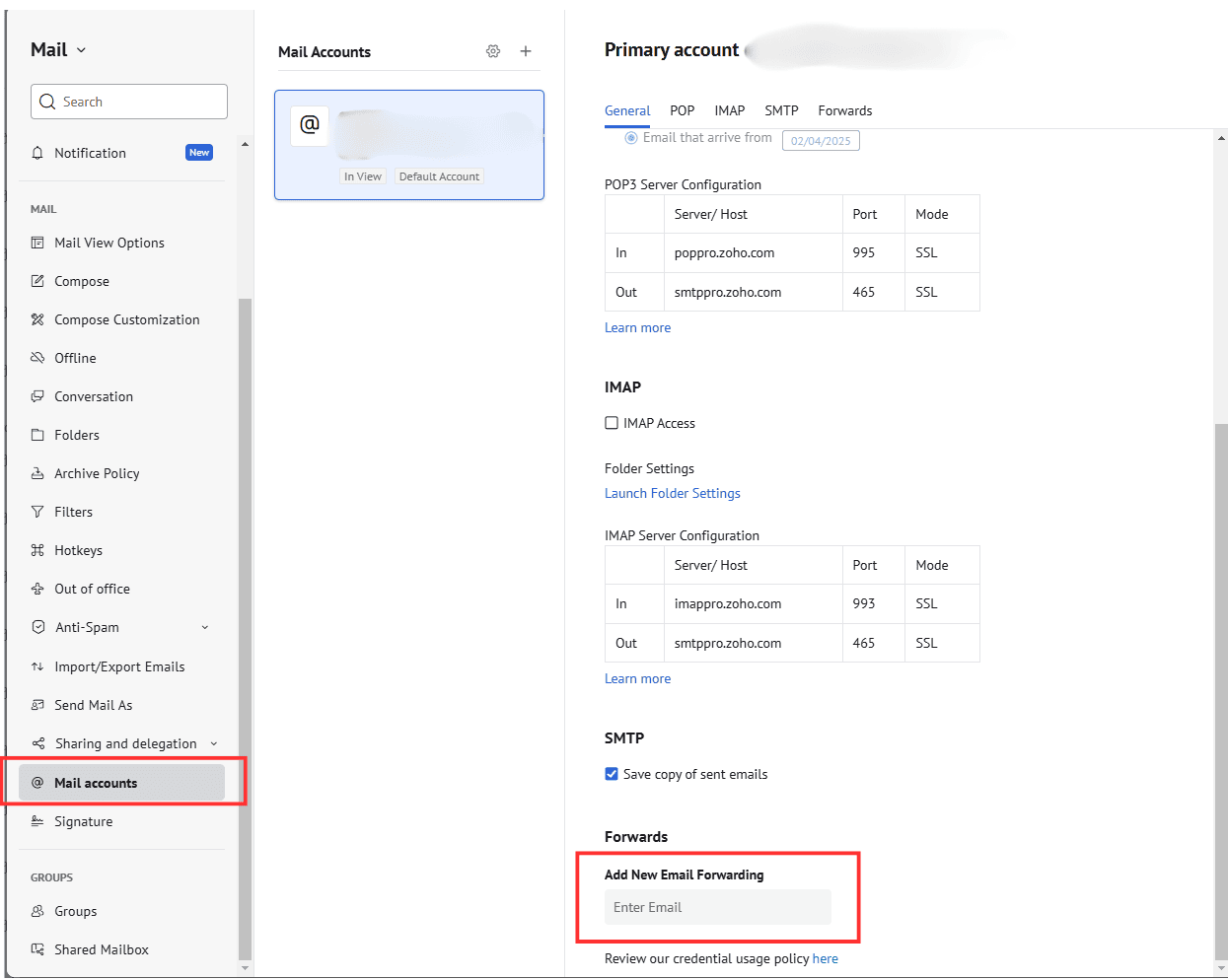Switch to the POP tab
1228x980 pixels.
pyautogui.click(x=683, y=110)
